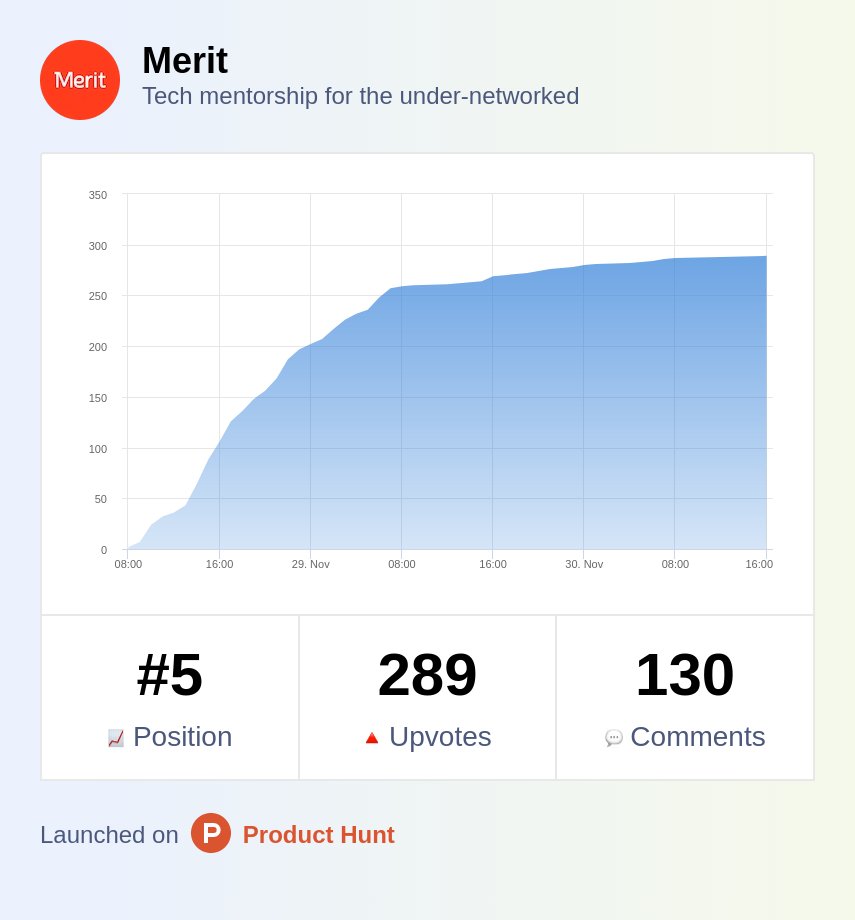Select the "#5" position number
The width and height of the screenshot is (855, 920).
(x=169, y=676)
